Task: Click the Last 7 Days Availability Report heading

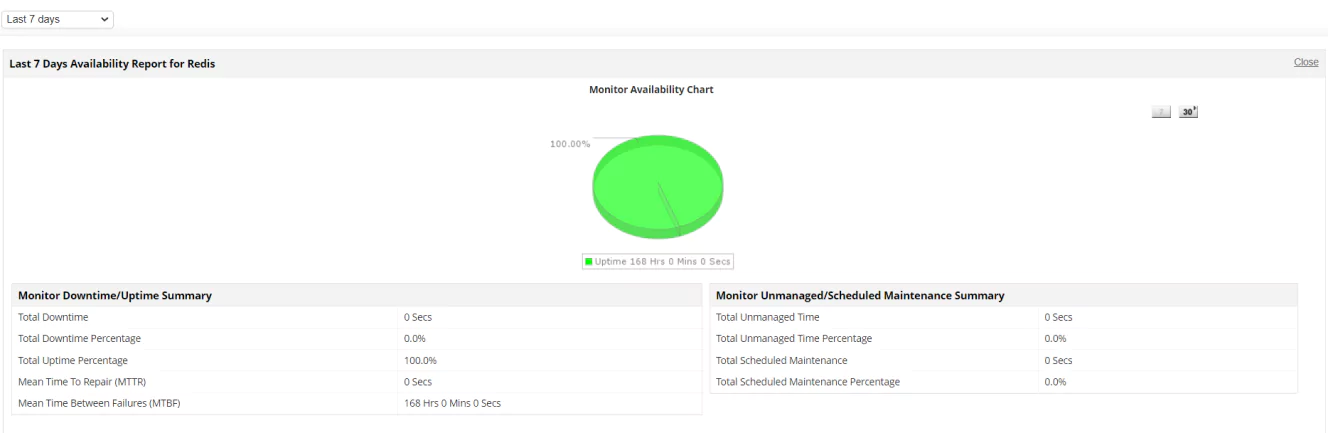Action: 112,64
